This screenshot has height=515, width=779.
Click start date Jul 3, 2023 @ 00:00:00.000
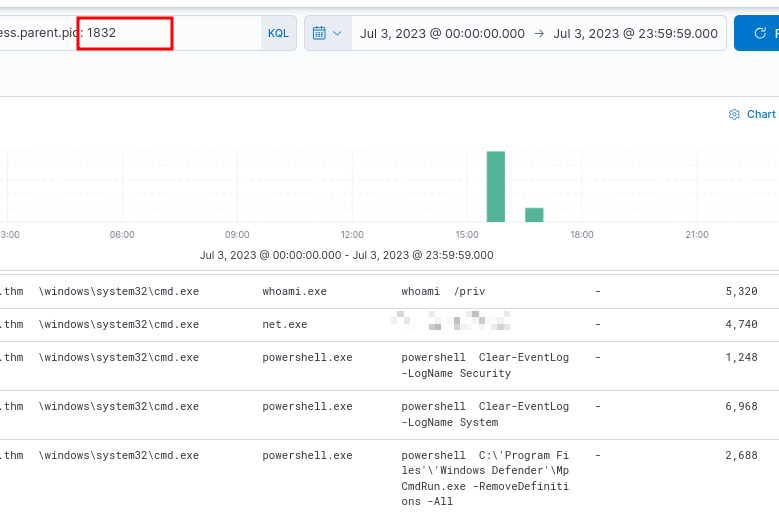[442, 33]
